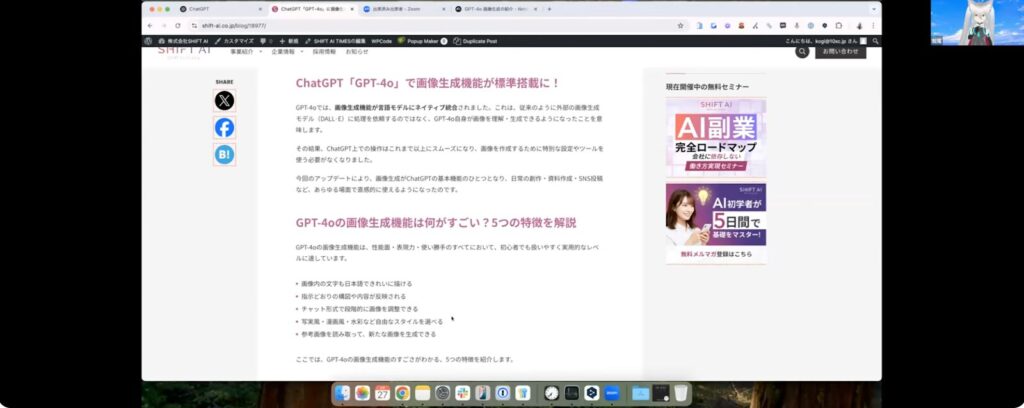Bookmark this page with the star icon
Image resolution: width=1024 pixels, height=408 pixels.
point(679,25)
